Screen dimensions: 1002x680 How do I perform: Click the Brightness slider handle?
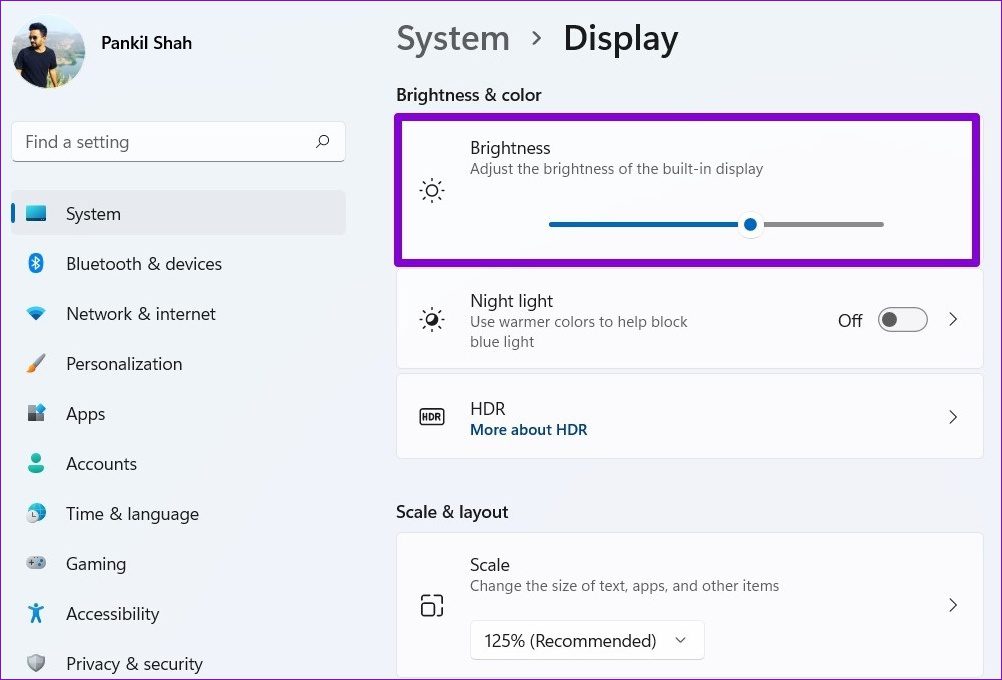tap(750, 225)
